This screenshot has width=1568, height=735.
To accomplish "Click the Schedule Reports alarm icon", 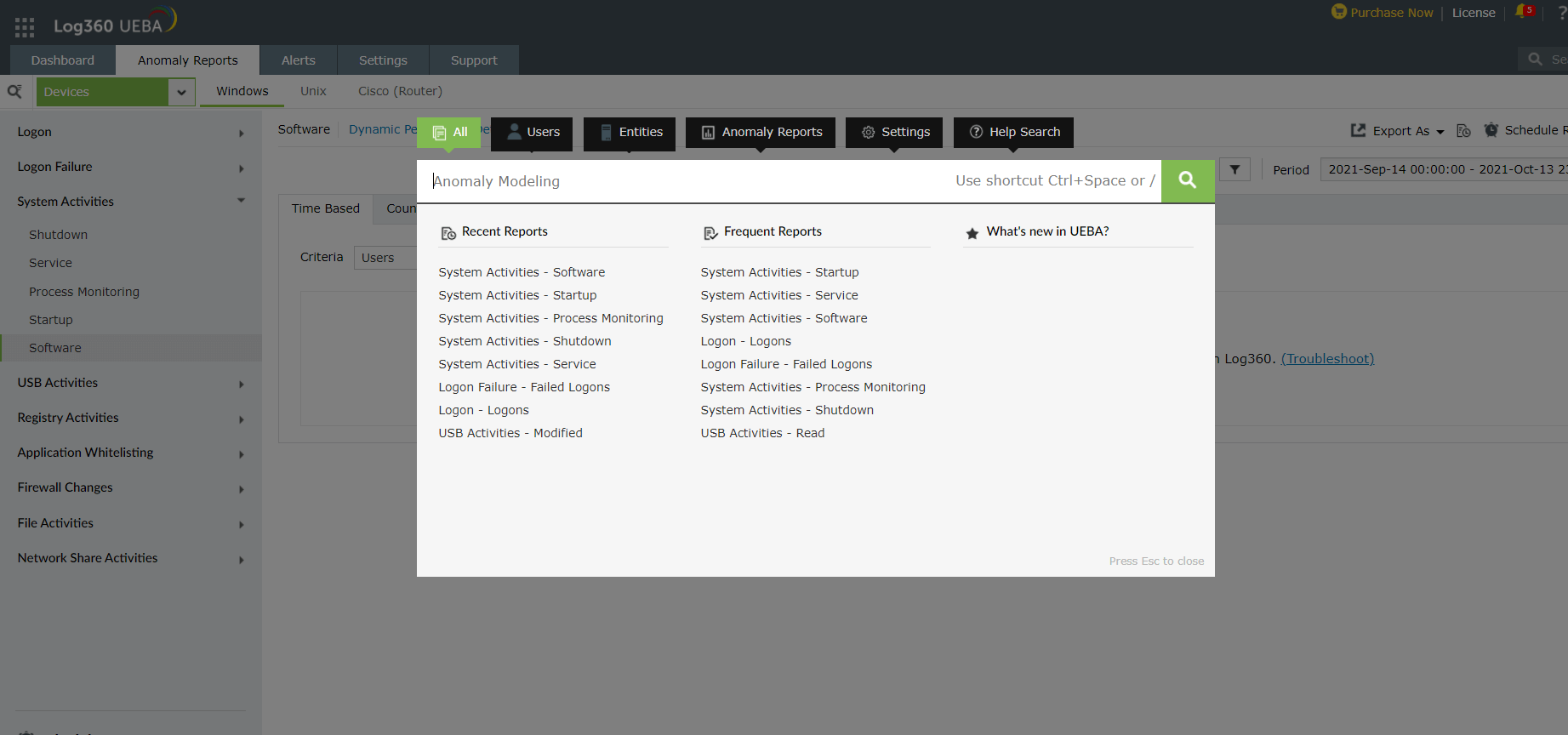I will coord(1491,130).
